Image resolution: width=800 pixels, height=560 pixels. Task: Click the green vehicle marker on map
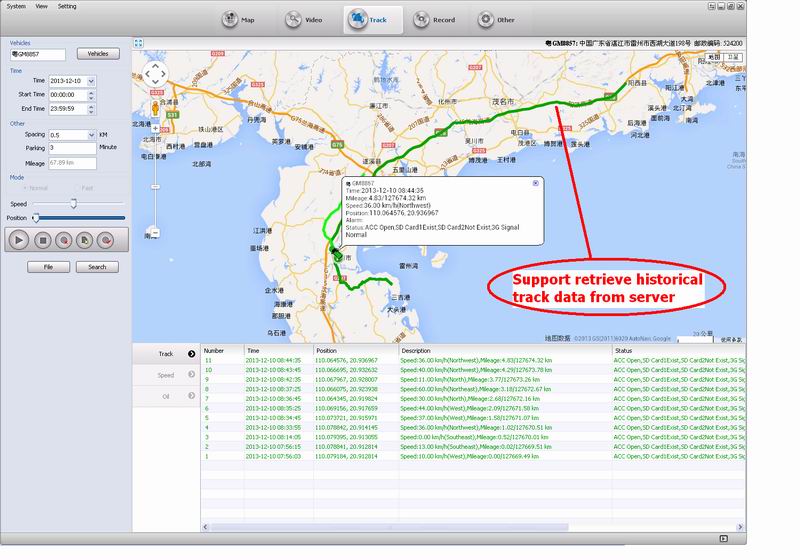tap(337, 257)
